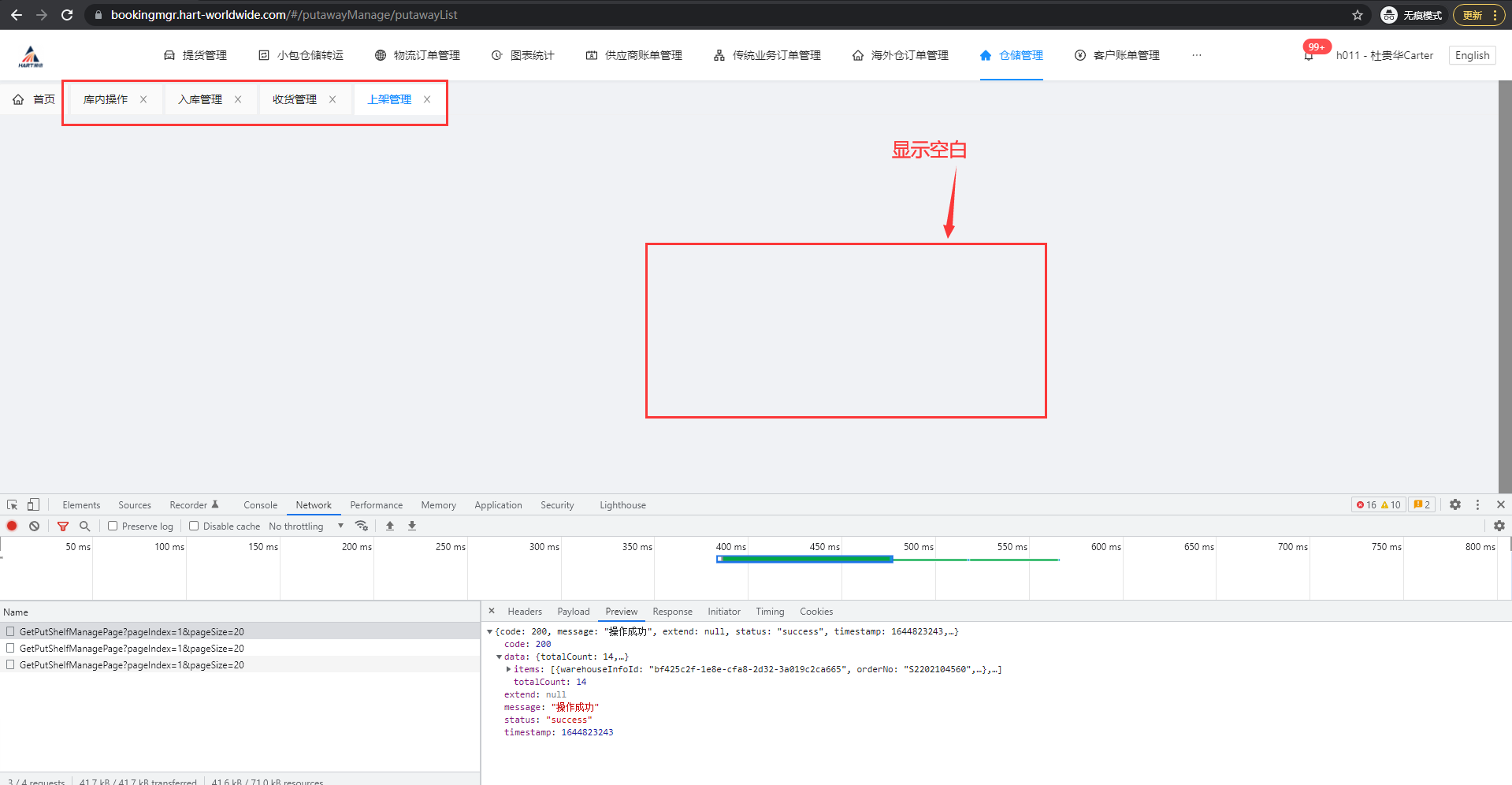Close the 收货管理 page tab

(332, 99)
